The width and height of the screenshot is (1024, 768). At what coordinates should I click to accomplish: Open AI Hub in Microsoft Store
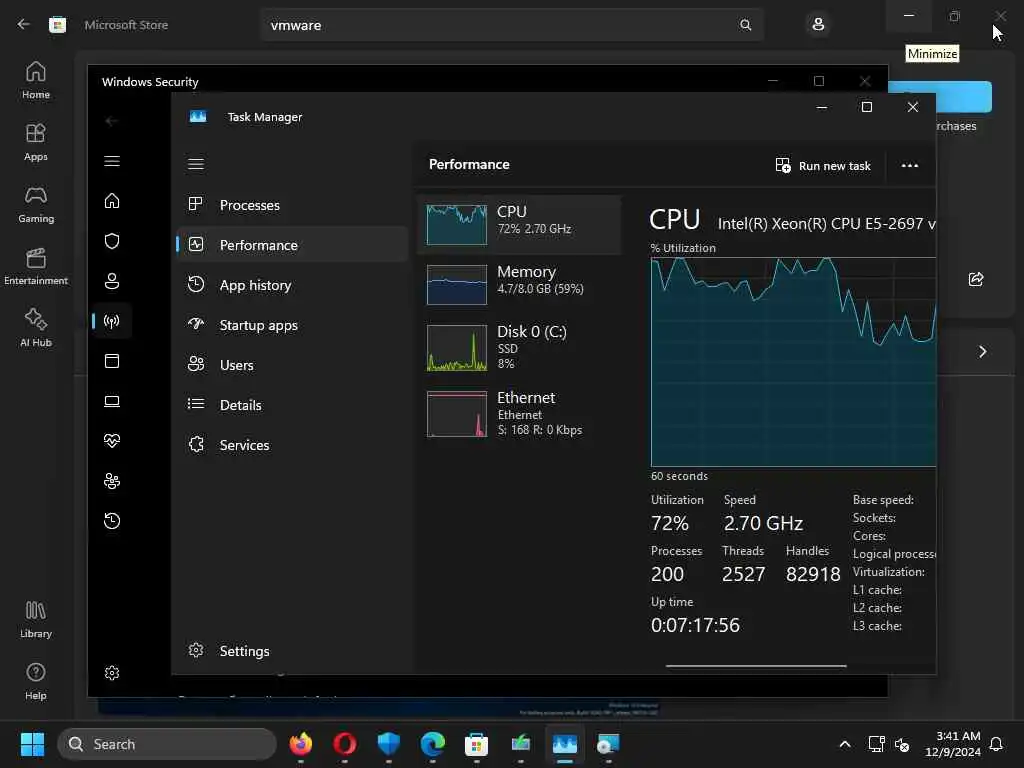(36, 328)
